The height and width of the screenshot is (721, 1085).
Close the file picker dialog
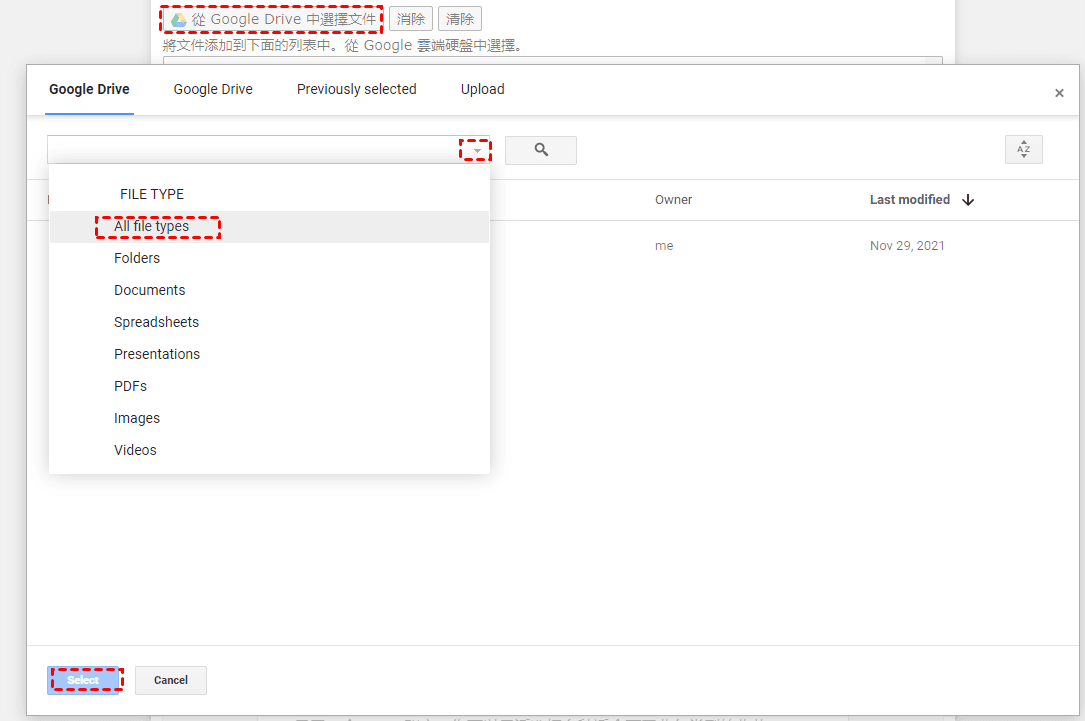[1059, 93]
